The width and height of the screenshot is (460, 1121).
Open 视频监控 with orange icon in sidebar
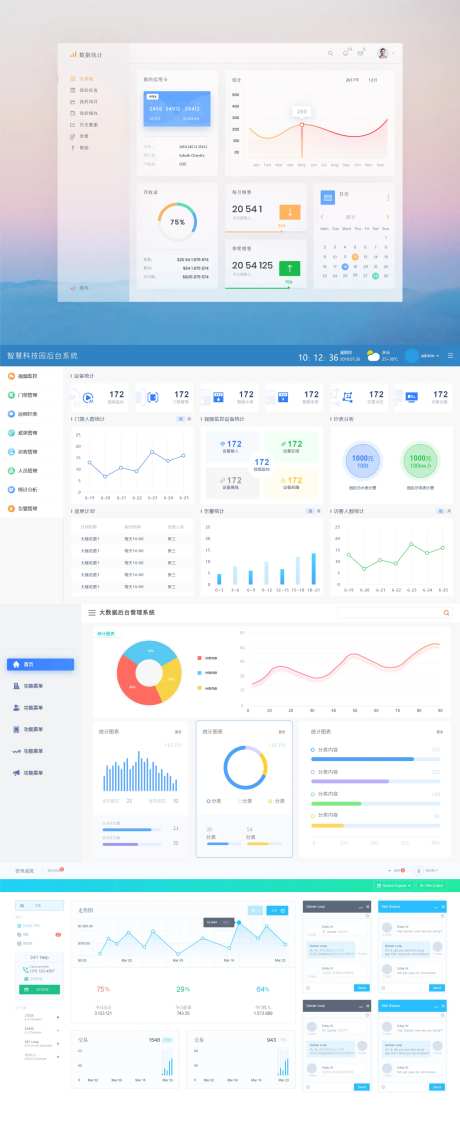(21, 375)
